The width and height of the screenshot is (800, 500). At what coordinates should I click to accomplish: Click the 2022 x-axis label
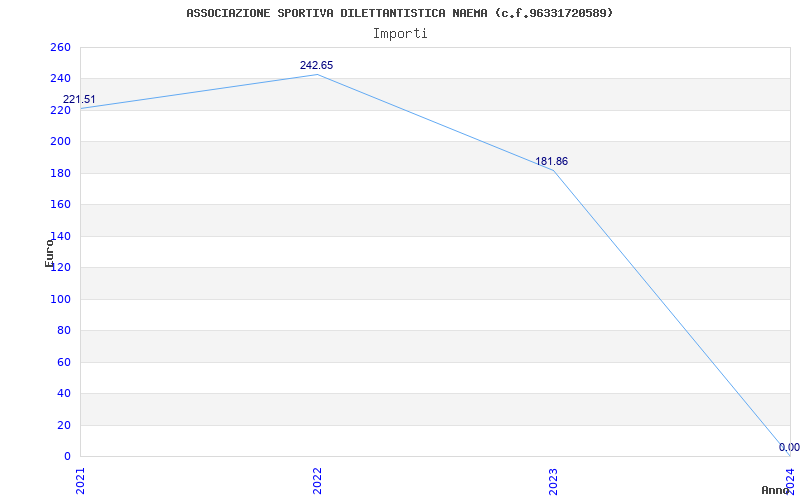pyautogui.click(x=317, y=481)
